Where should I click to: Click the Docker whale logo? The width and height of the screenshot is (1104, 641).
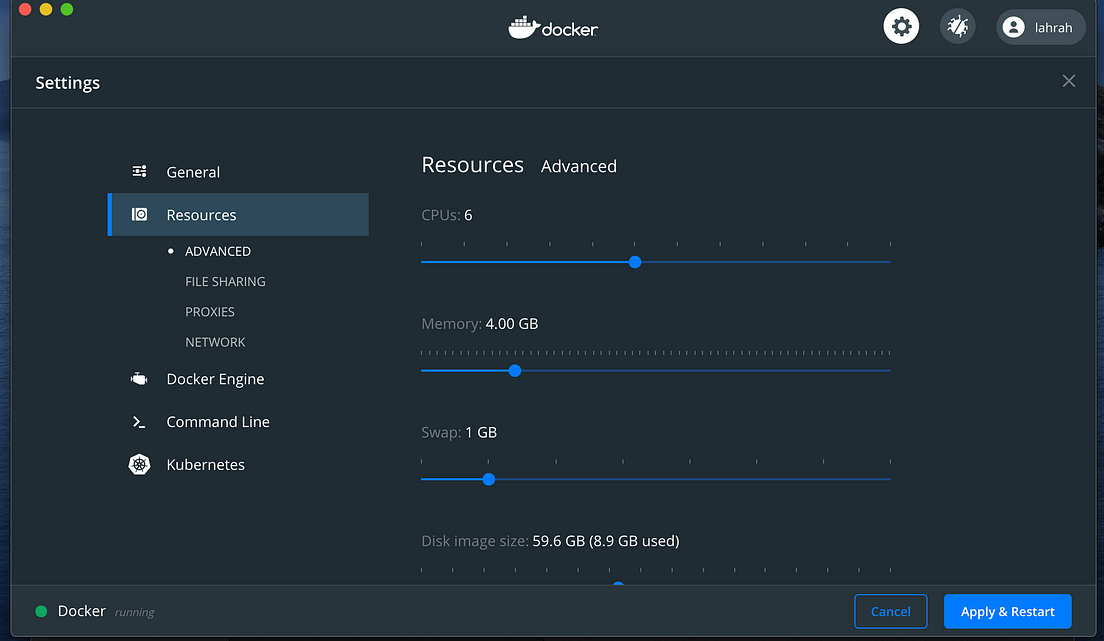[x=553, y=28]
